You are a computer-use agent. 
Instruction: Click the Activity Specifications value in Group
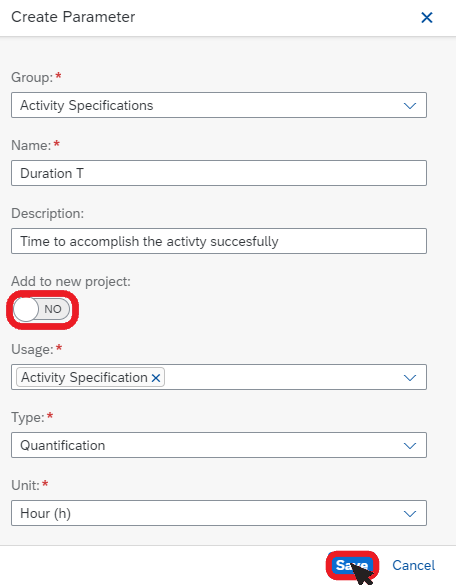[x=87, y=106]
